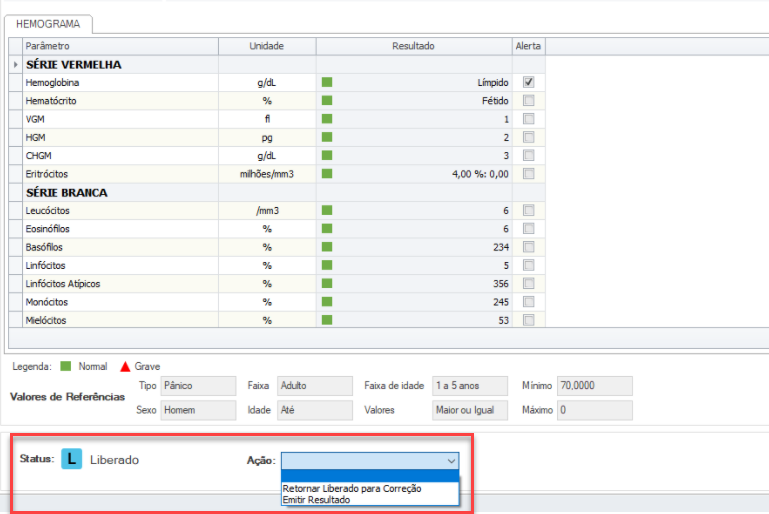The image size is (769, 514).
Task: Click the Idade field showing Até
Action: tap(315, 410)
